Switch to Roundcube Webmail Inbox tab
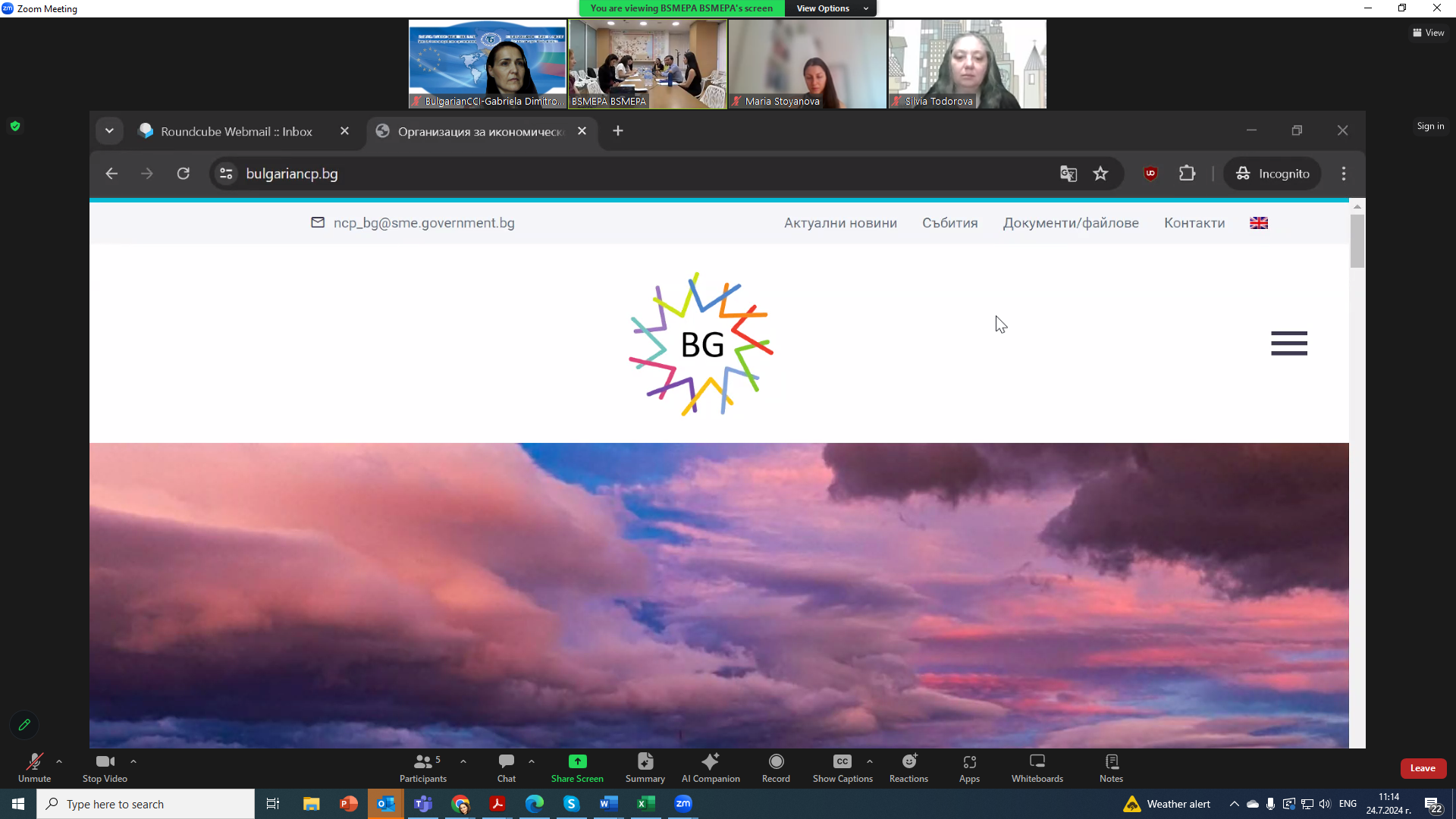1456x819 pixels. click(236, 131)
